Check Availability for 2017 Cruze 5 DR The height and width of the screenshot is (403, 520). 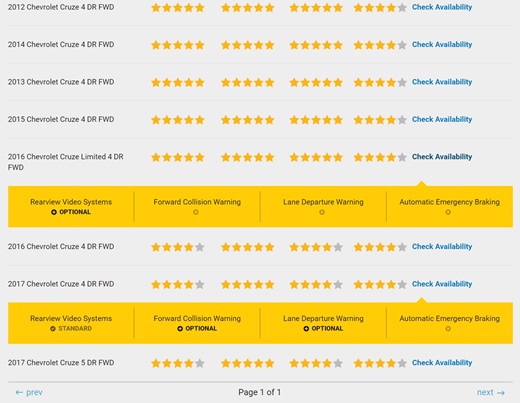(x=442, y=363)
